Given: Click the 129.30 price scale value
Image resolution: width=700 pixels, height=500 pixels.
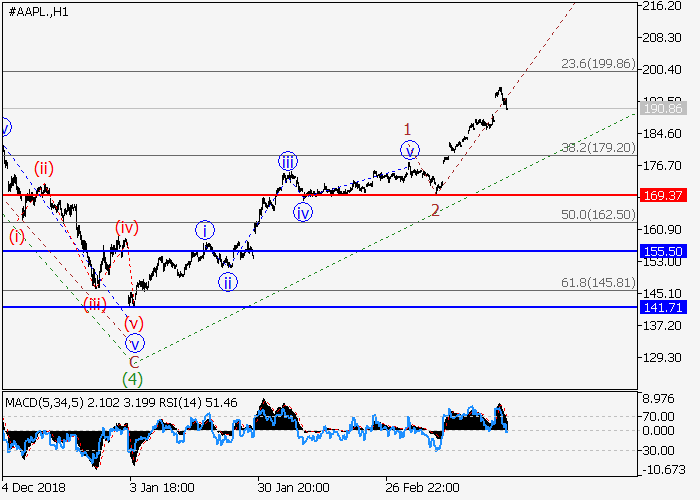Looking at the screenshot, I should [x=662, y=358].
